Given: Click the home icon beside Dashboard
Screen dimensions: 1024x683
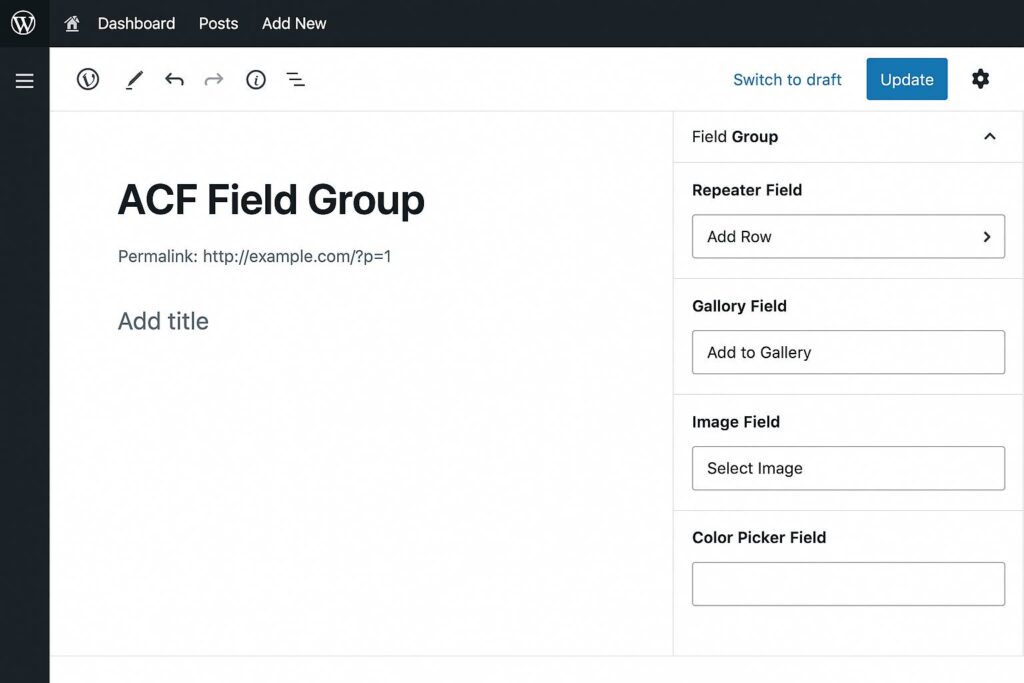Looking at the screenshot, I should tap(72, 23).
